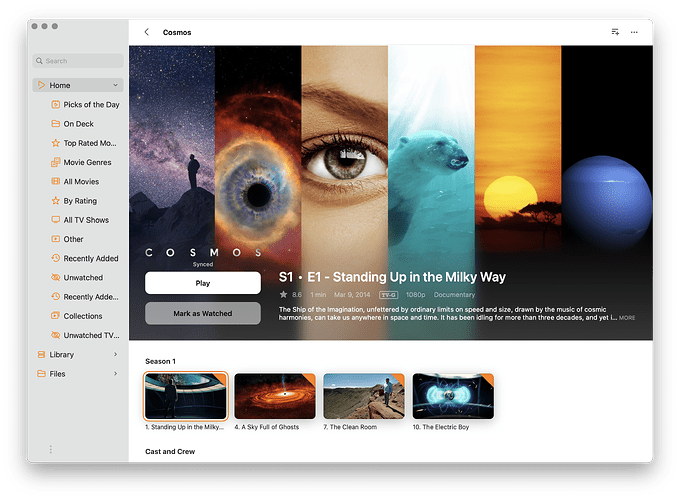This screenshot has width=681, height=500.
Task: Click the Picks of the Day icon
Action: click(56, 104)
